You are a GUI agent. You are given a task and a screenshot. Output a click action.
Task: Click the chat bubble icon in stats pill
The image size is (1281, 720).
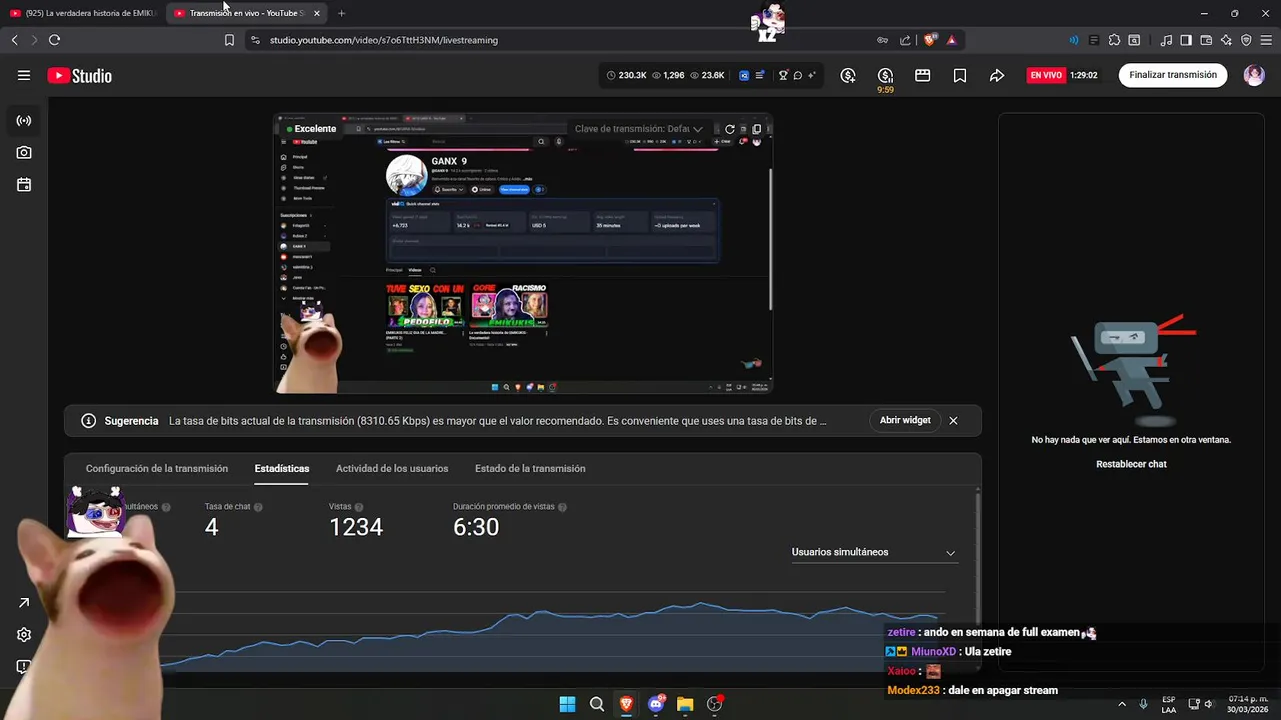click(797, 75)
